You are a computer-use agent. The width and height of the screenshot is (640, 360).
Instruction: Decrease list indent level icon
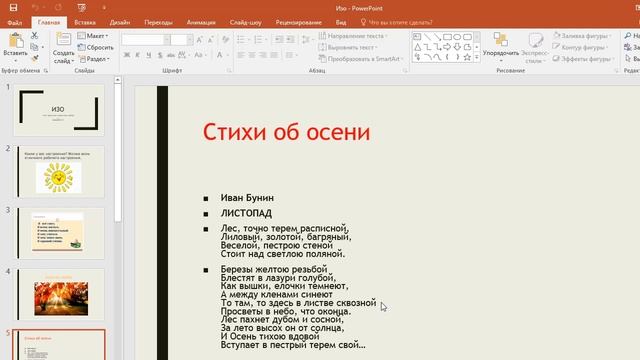tap(279, 40)
